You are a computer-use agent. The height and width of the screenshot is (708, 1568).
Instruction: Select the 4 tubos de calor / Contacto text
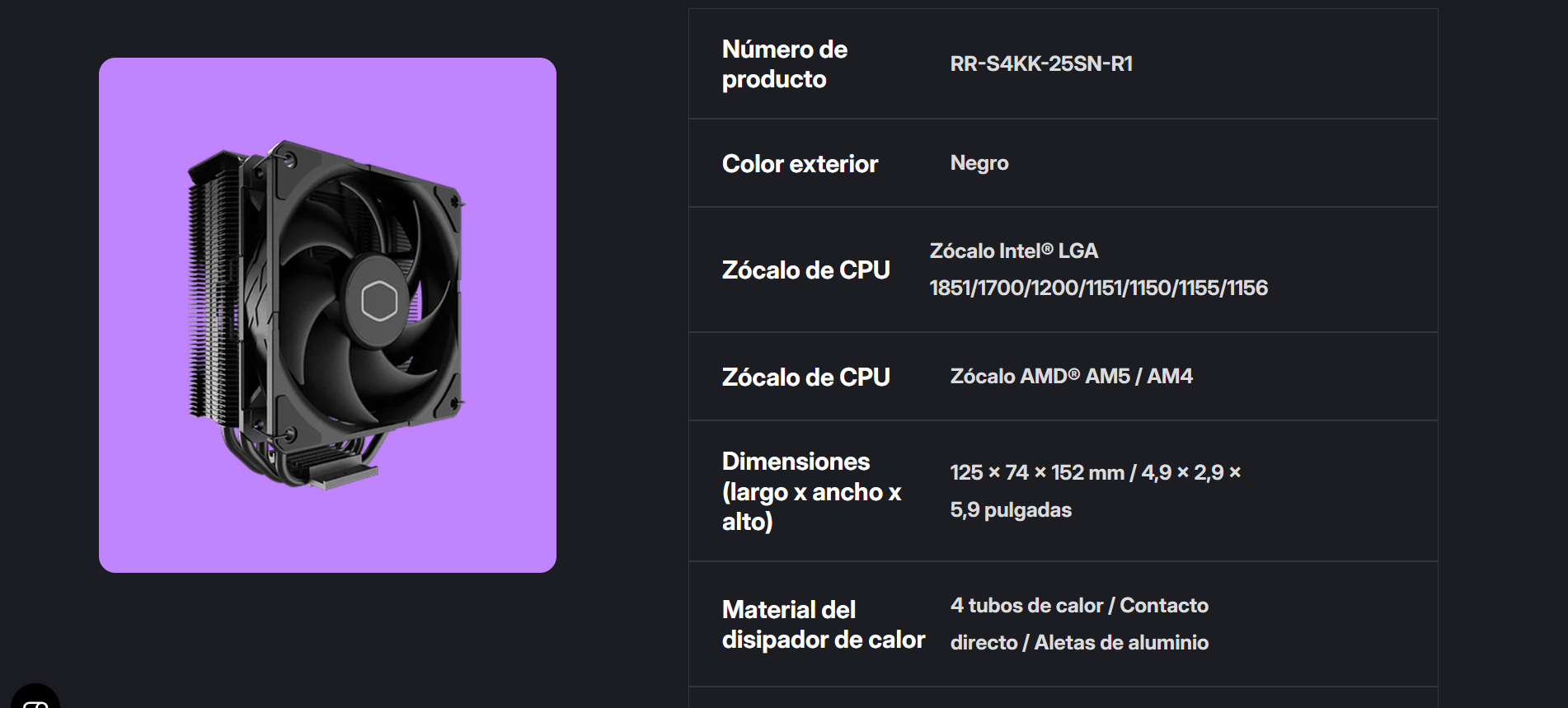1079,605
